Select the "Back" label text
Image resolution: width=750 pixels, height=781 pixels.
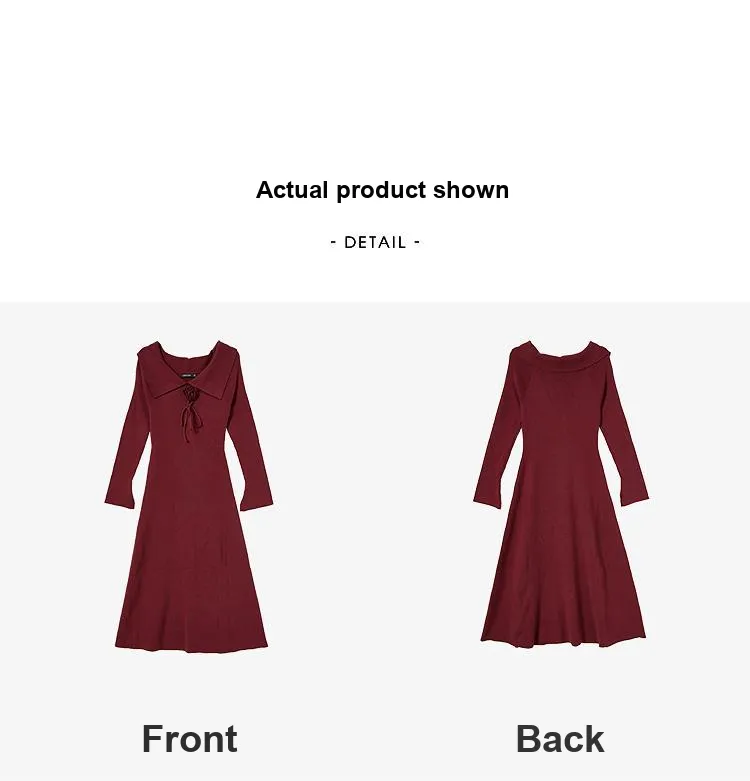click(x=560, y=739)
